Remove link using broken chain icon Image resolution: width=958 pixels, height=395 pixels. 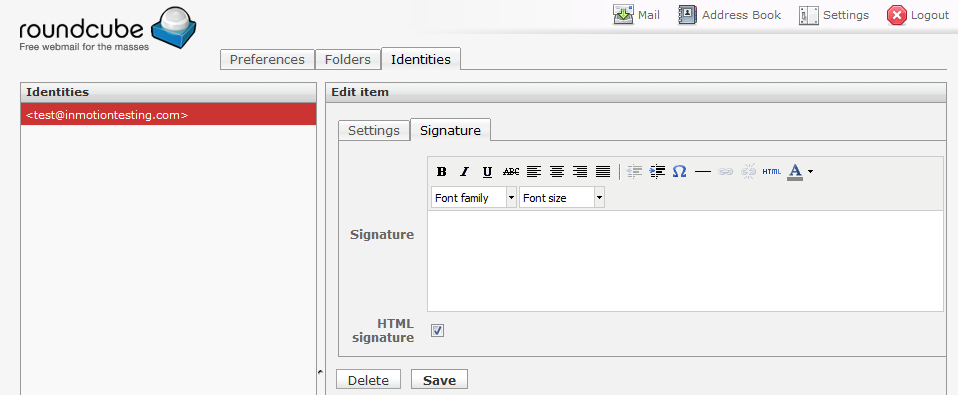(x=748, y=172)
